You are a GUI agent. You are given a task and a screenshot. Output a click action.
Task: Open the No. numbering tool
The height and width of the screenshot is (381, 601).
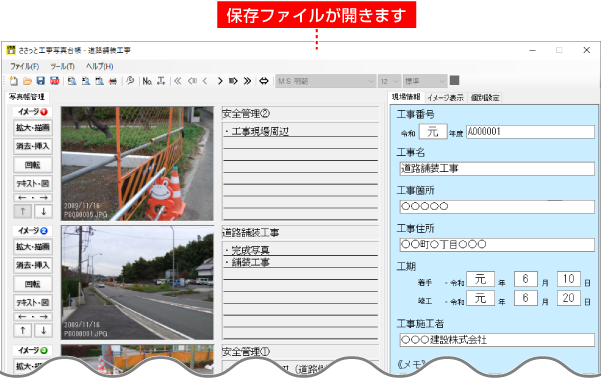(x=147, y=81)
